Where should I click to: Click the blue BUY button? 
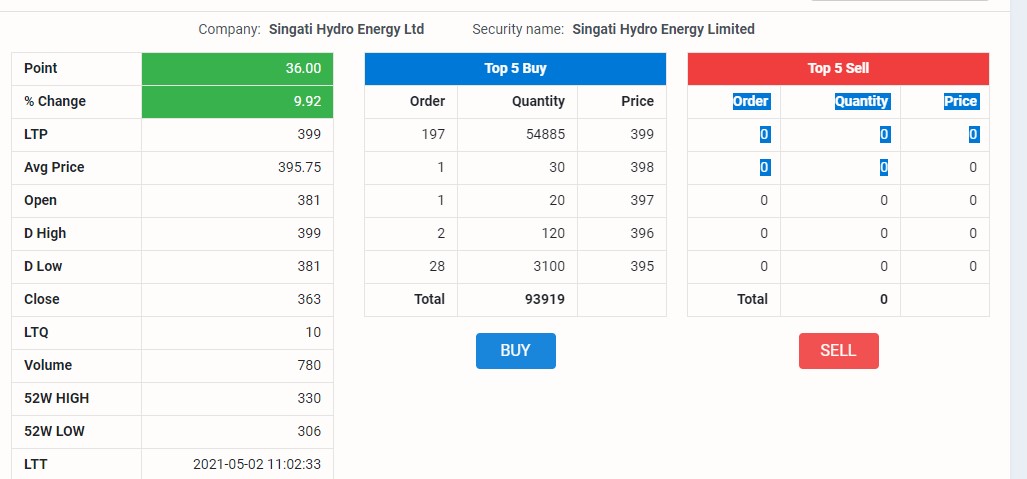click(x=515, y=351)
